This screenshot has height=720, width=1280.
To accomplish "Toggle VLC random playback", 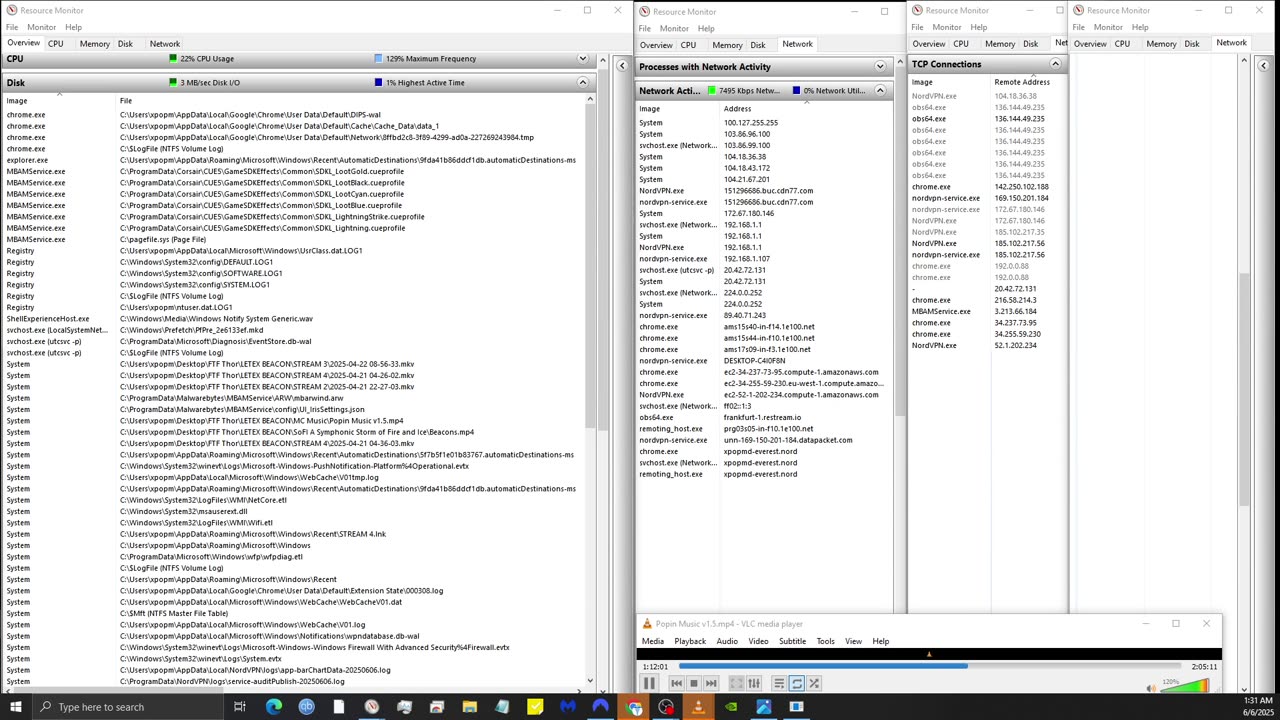I will tap(814, 683).
